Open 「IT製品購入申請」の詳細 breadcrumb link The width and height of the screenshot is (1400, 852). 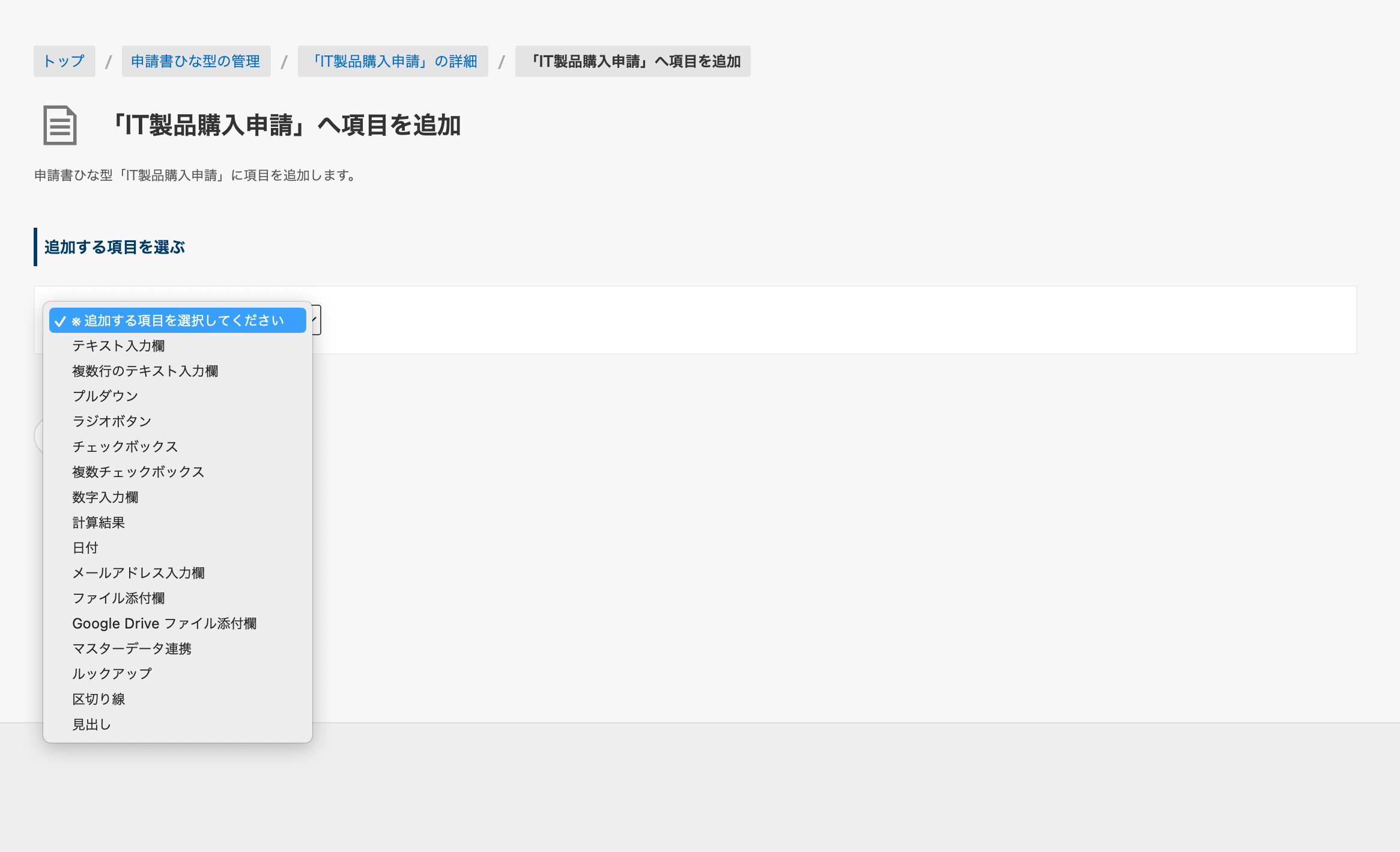click(393, 61)
